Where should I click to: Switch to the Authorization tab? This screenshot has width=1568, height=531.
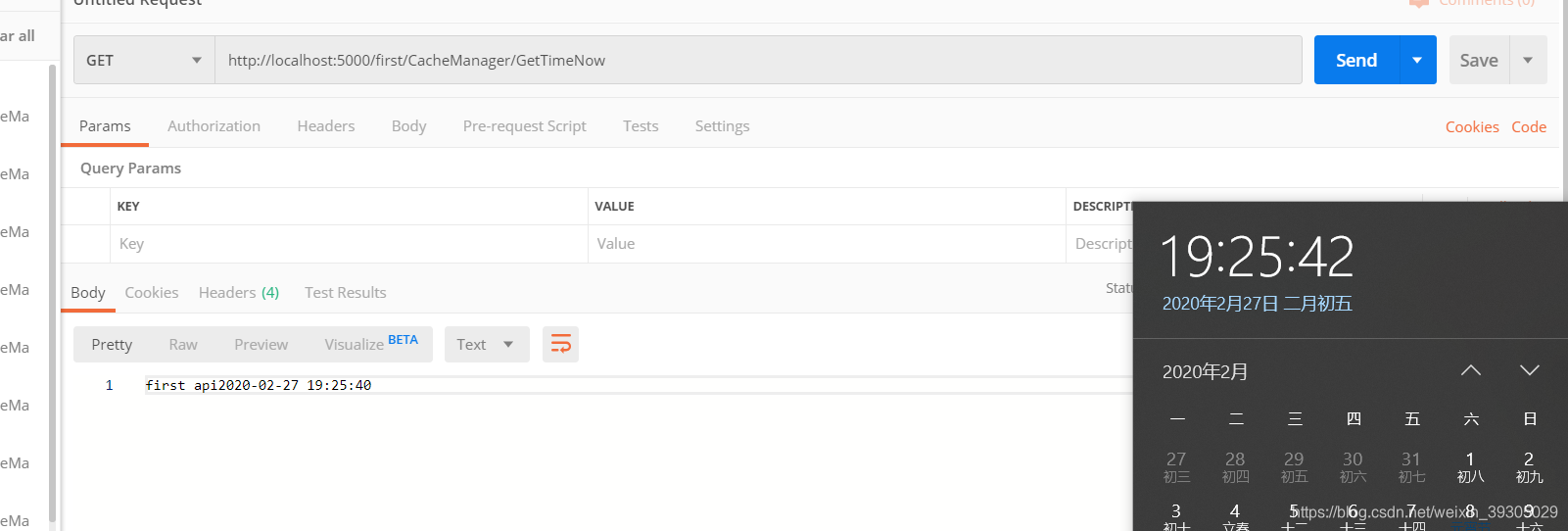(x=214, y=125)
